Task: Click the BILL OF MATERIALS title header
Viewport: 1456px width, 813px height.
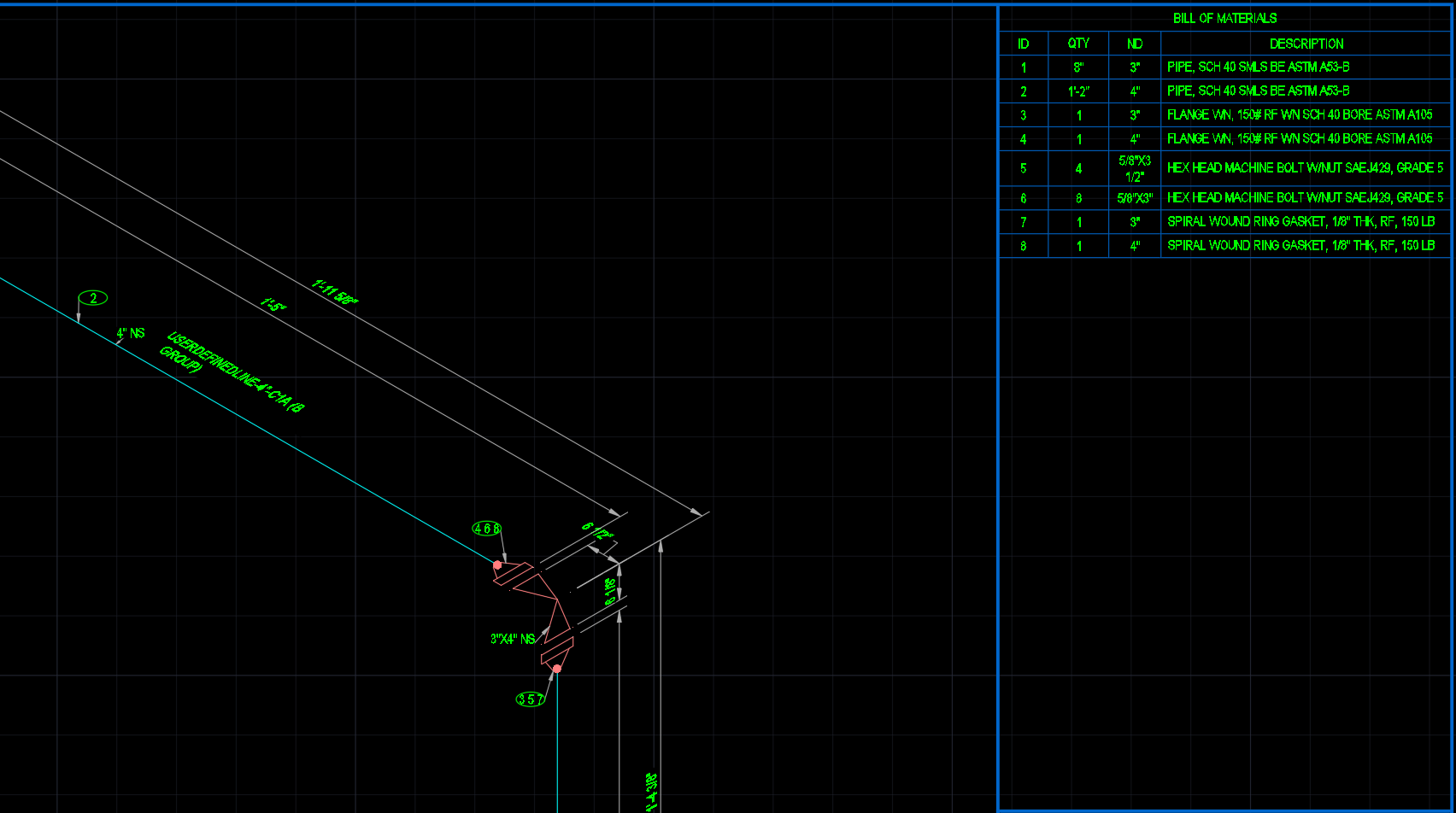Action: [x=1225, y=18]
